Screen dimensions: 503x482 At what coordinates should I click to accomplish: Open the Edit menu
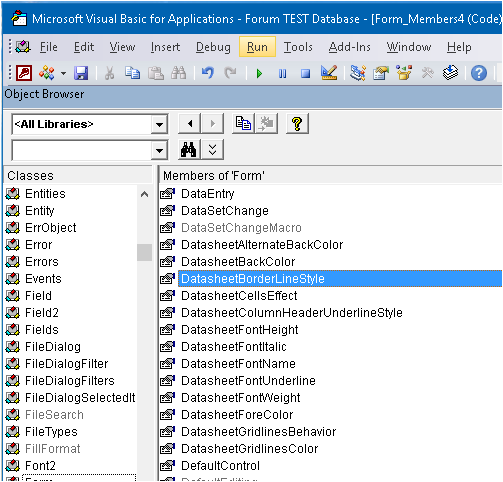coord(84,47)
